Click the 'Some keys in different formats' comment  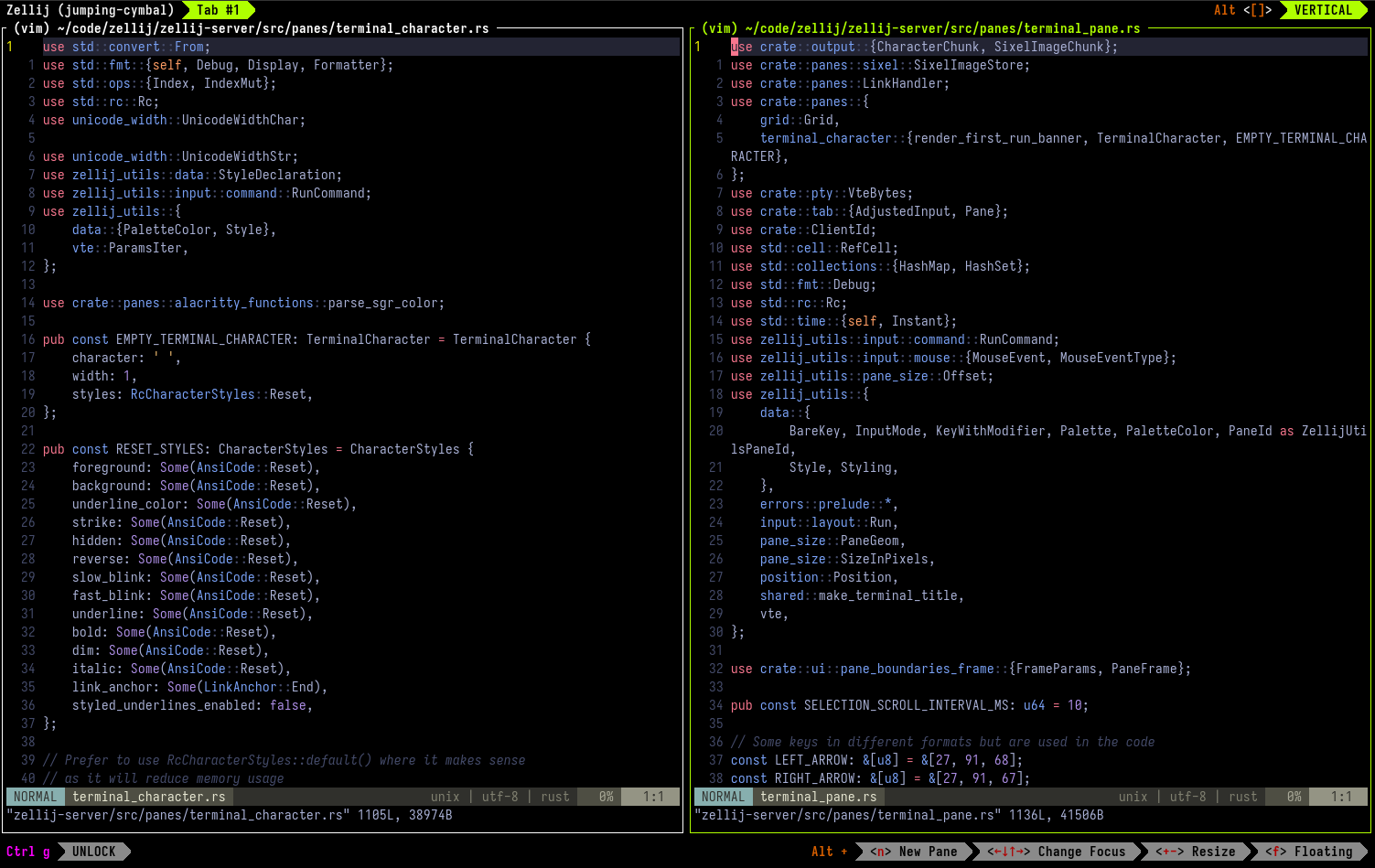(943, 742)
